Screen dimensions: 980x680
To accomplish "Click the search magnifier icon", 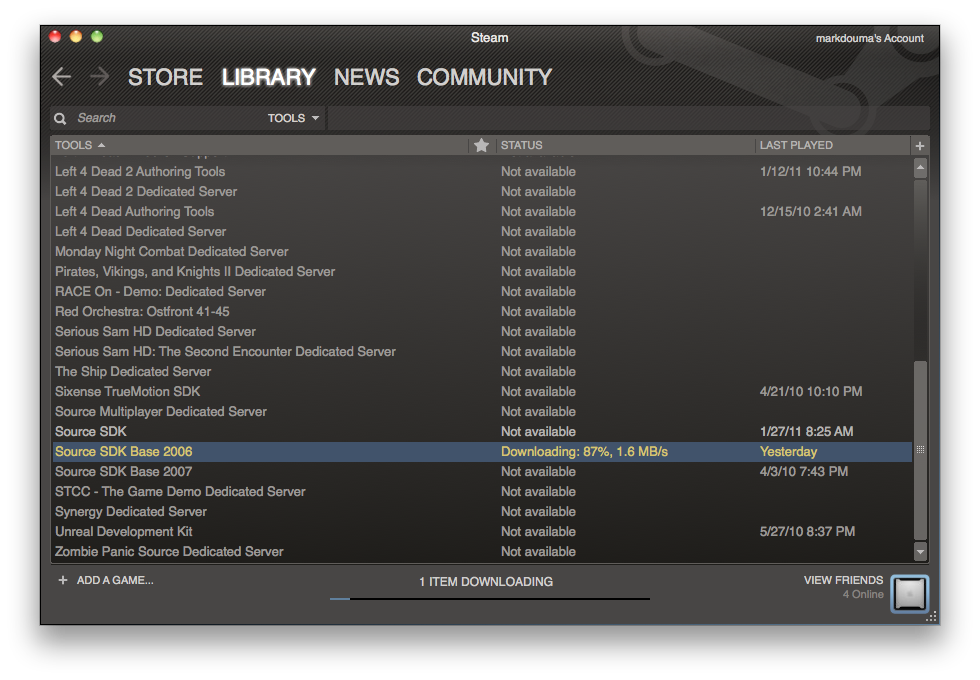I will click(x=60, y=118).
